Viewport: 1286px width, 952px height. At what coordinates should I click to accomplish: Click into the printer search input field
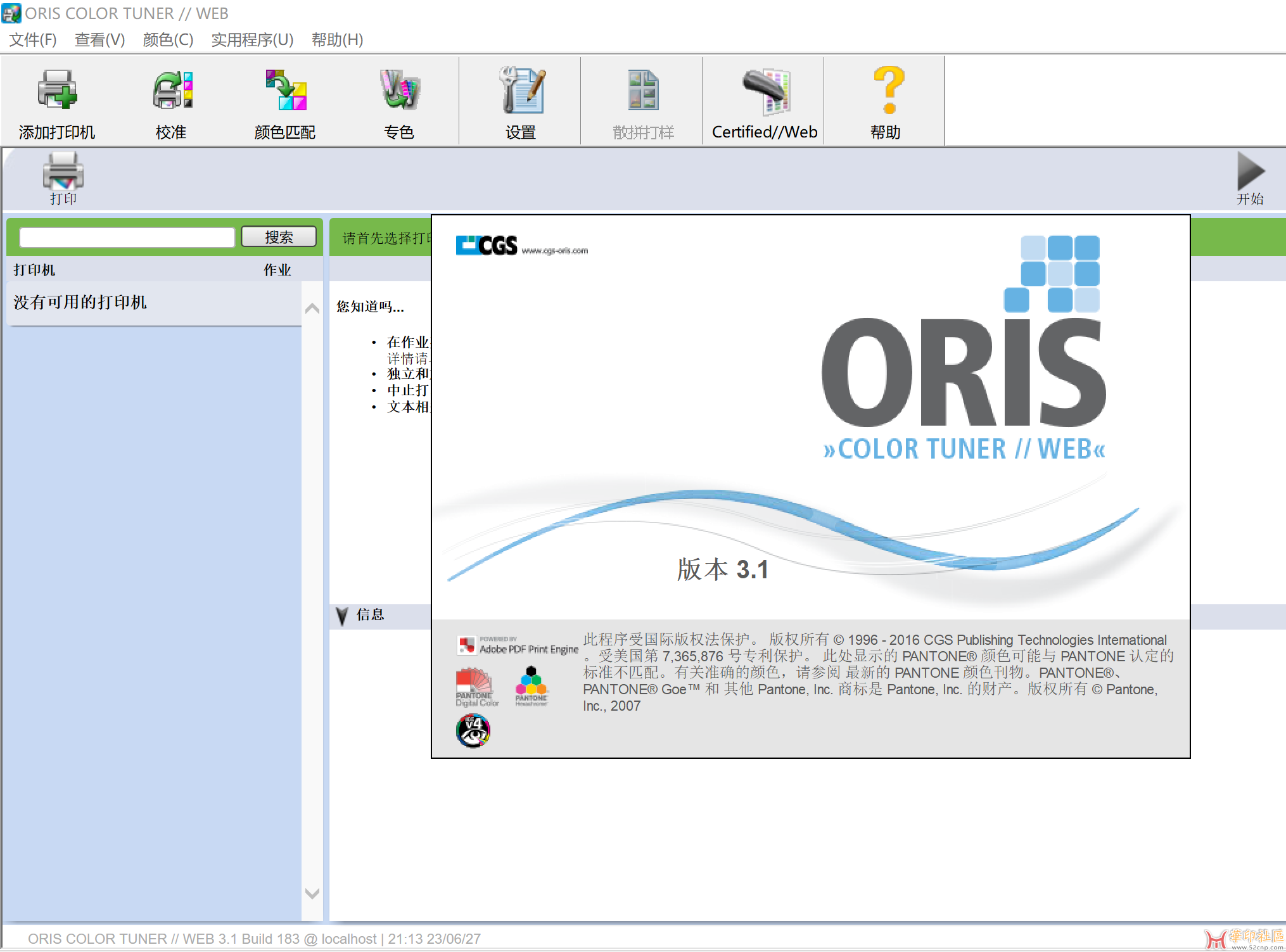tap(127, 237)
